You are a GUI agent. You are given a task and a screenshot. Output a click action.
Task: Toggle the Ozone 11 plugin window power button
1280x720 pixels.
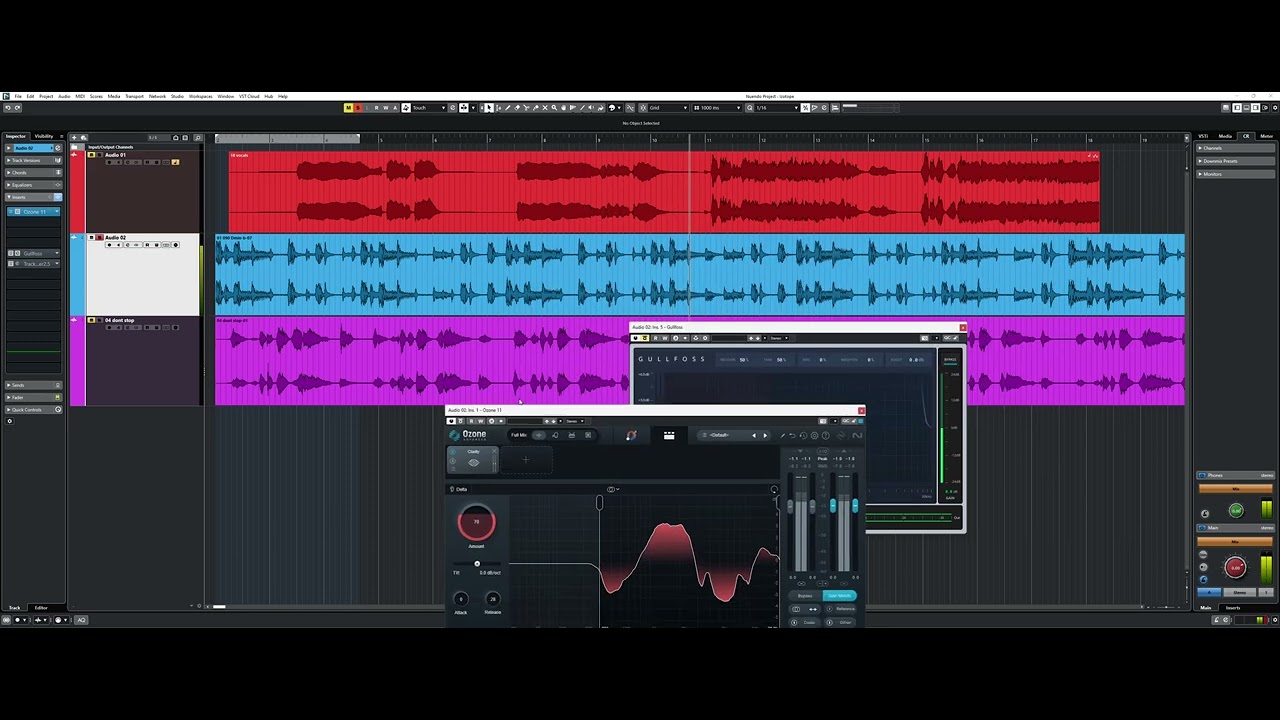451,421
